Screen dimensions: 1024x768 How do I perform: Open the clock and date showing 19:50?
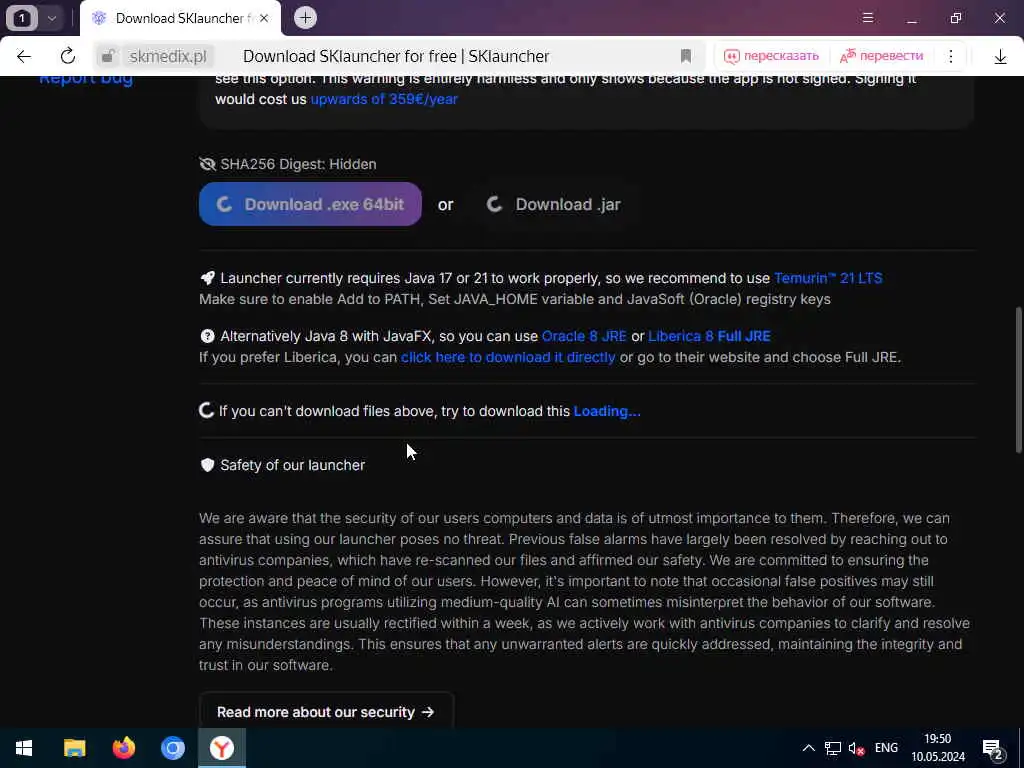tap(938, 748)
